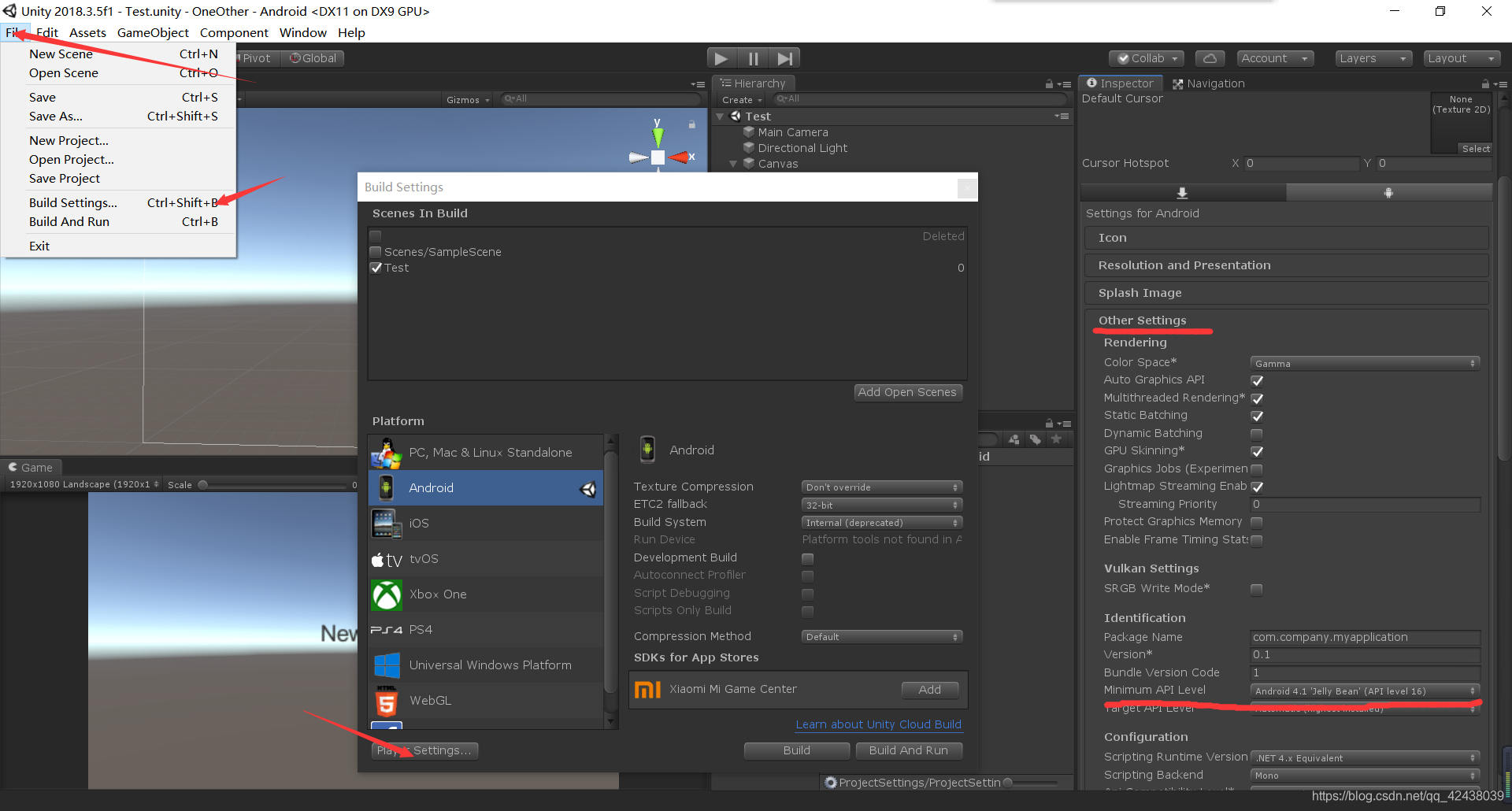Open the Compression Method dropdown

881,637
